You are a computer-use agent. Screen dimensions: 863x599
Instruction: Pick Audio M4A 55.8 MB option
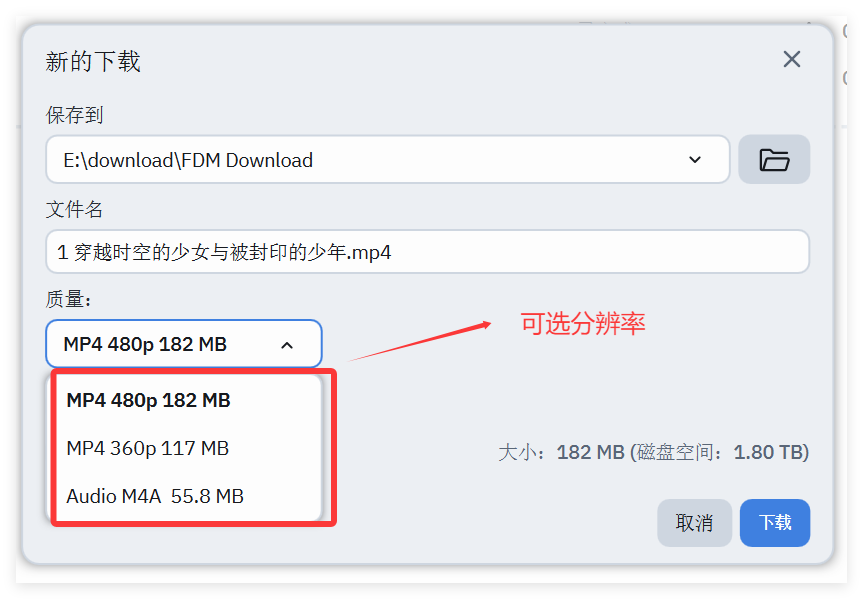(x=155, y=496)
